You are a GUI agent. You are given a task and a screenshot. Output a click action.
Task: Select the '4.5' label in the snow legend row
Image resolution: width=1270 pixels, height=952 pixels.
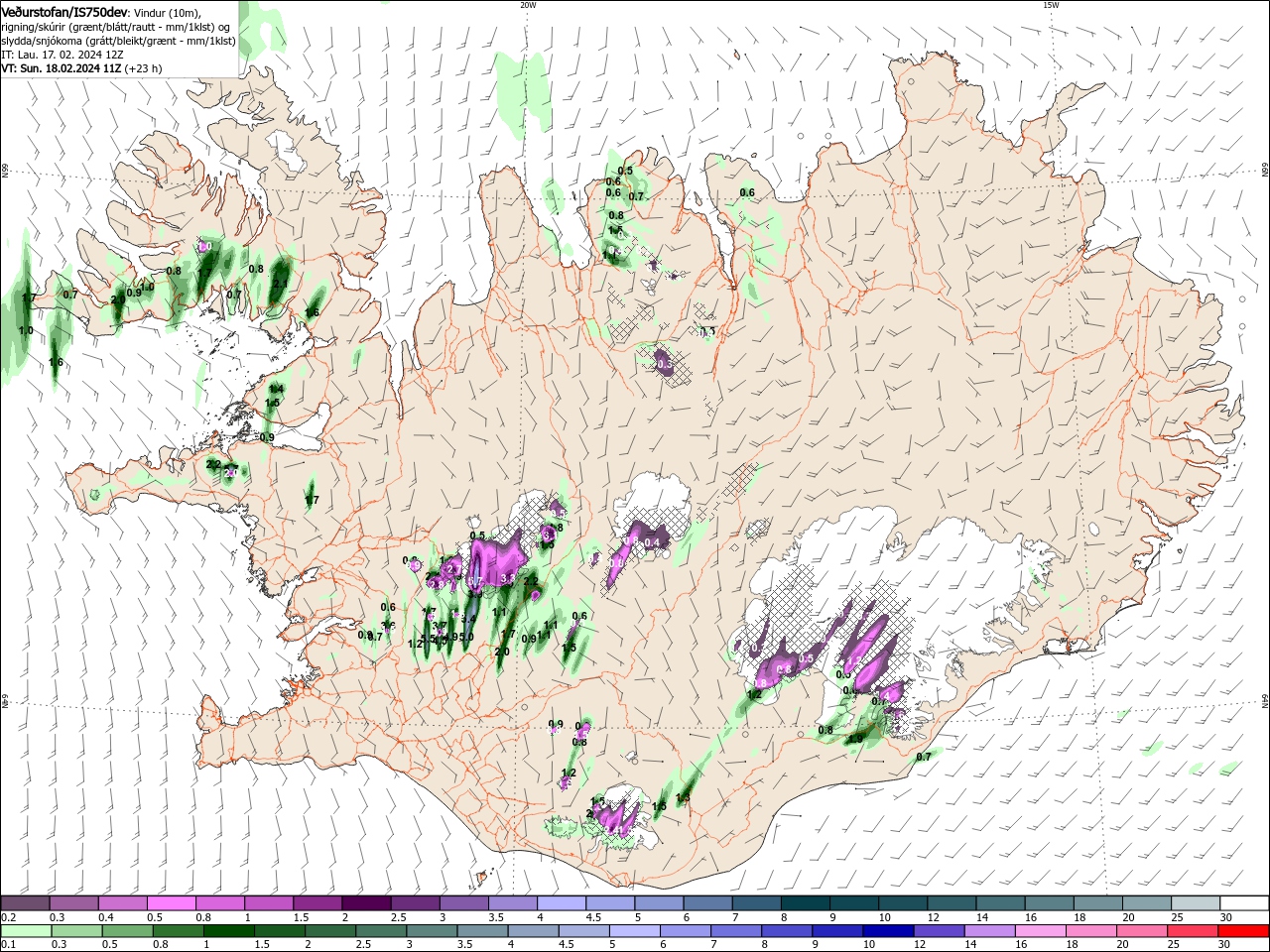tap(592, 917)
